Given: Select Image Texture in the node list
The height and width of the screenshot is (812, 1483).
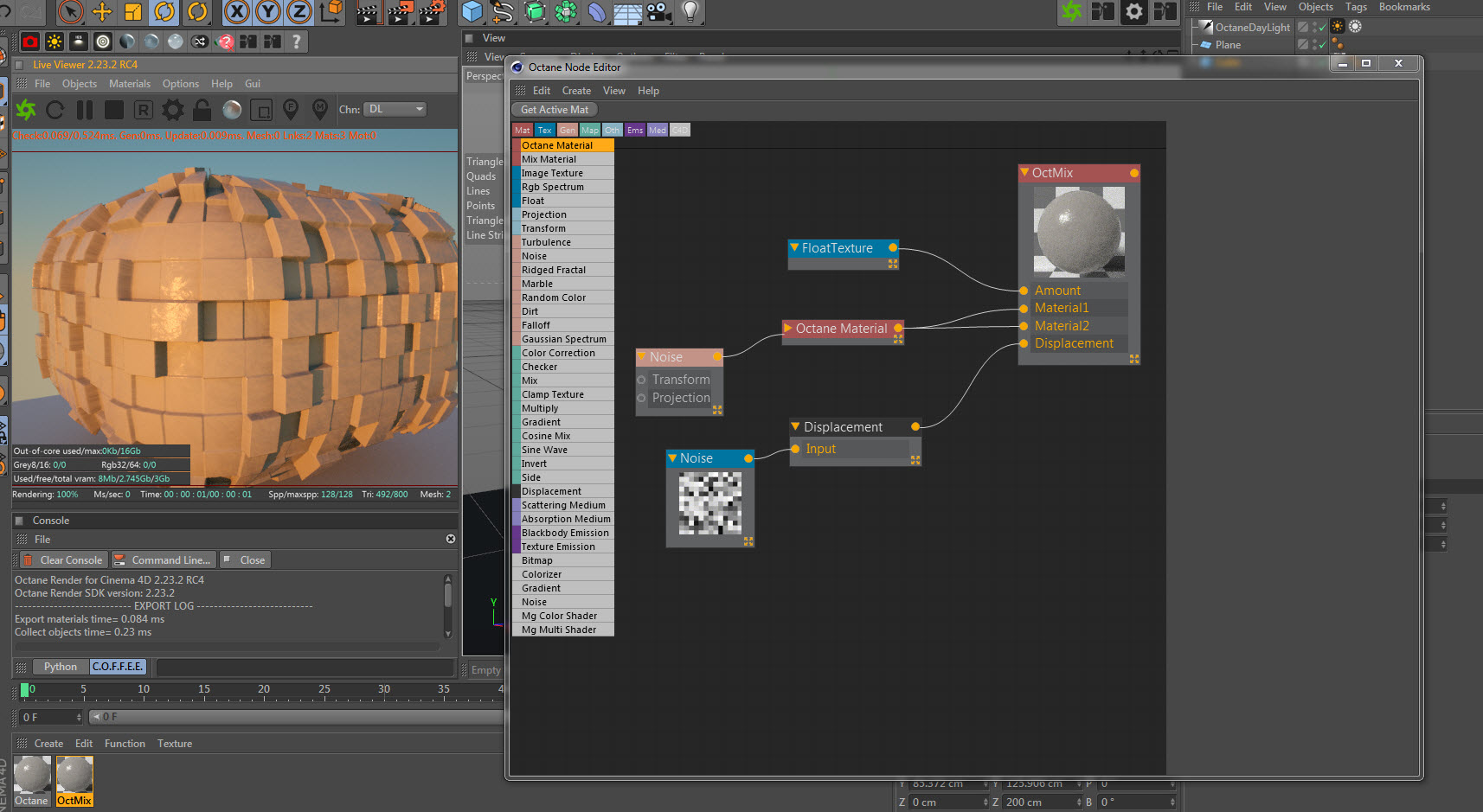Looking at the screenshot, I should (563, 173).
